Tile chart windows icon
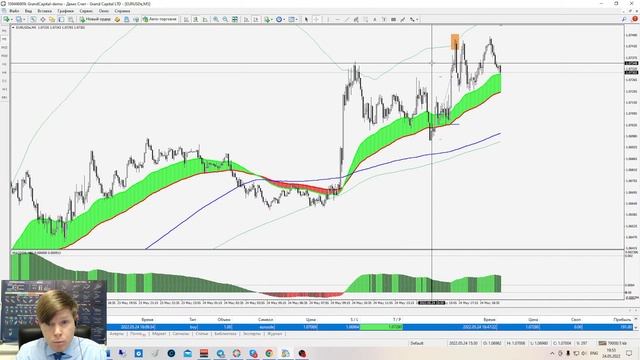 [235, 19]
